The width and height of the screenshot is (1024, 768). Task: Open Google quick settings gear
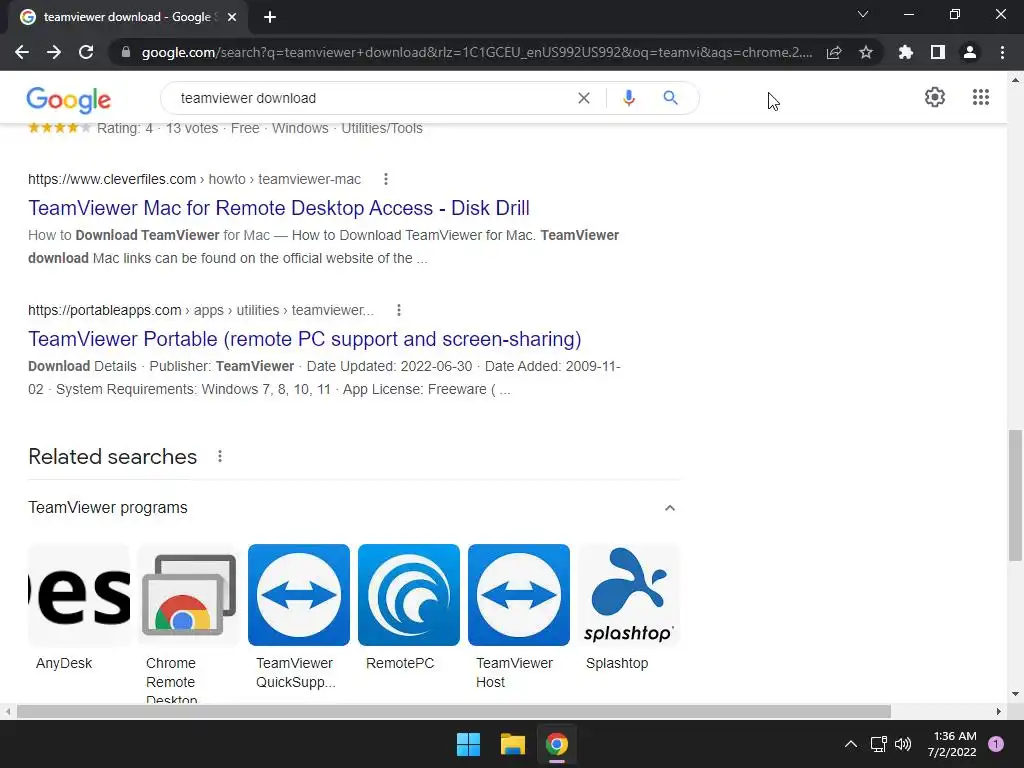(x=935, y=97)
